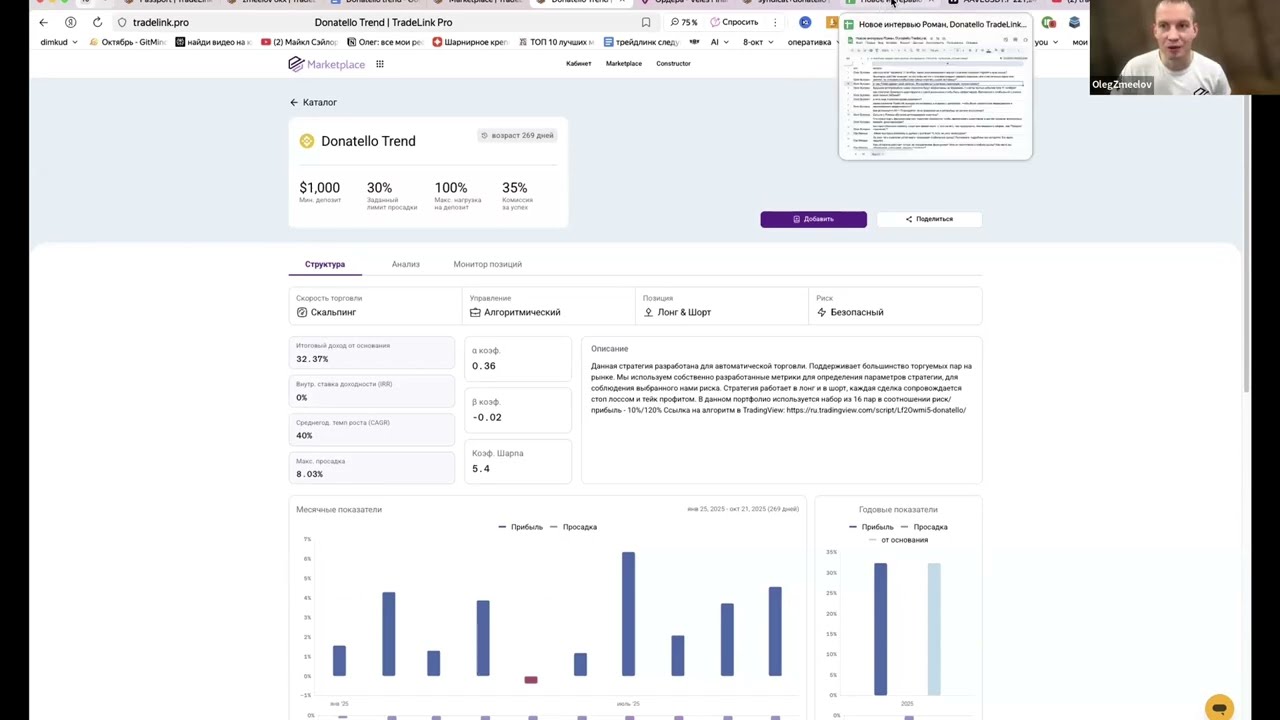This screenshot has height=720, width=1280.
Task: Toggle от основания series in yearly legend
Action: (898, 540)
